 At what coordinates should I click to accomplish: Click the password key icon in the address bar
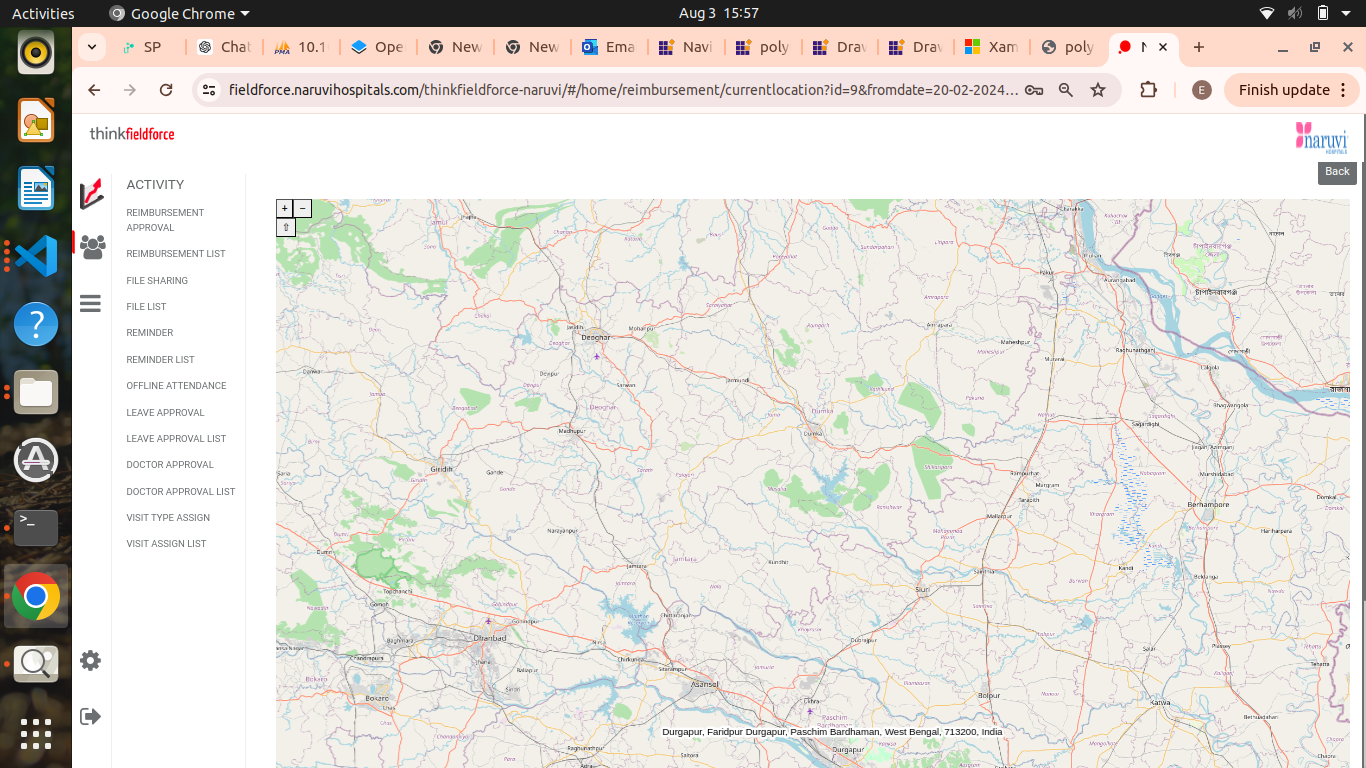point(1034,89)
